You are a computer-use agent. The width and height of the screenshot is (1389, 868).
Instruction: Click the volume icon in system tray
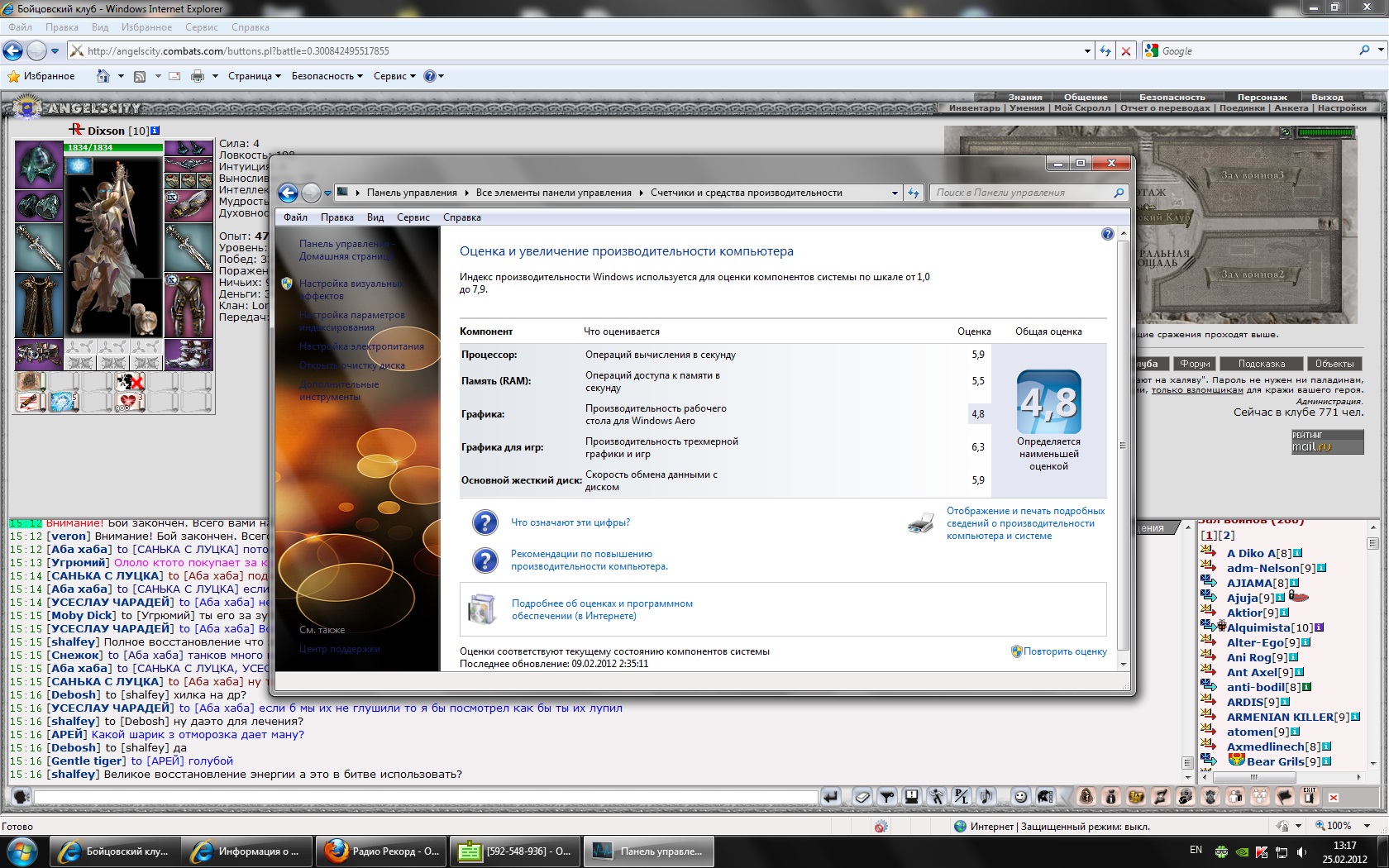[x=1302, y=852]
